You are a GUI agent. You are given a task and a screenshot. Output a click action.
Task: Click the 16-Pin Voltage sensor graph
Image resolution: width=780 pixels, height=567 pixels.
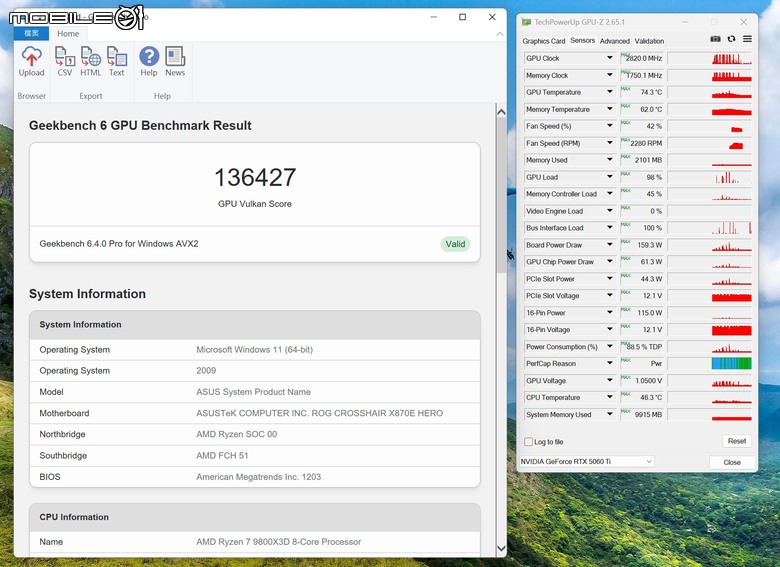710,330
